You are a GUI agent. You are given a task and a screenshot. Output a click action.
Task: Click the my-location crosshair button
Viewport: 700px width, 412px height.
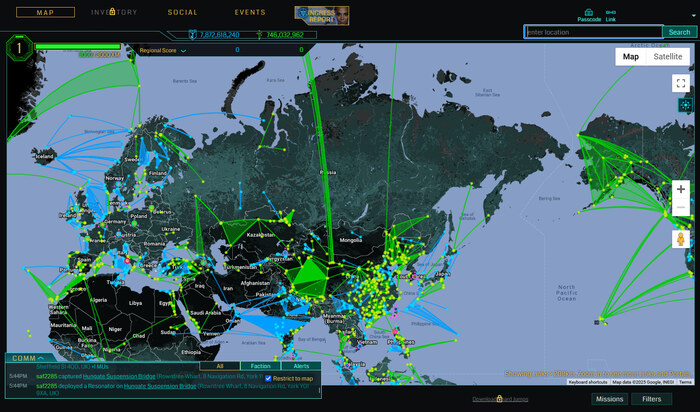[x=685, y=105]
